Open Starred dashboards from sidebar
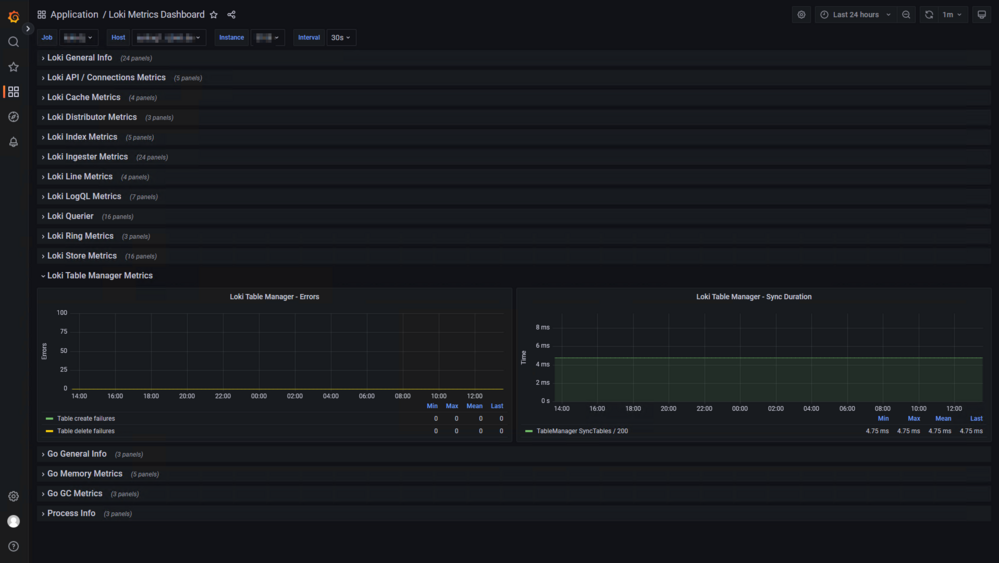 tap(13, 67)
